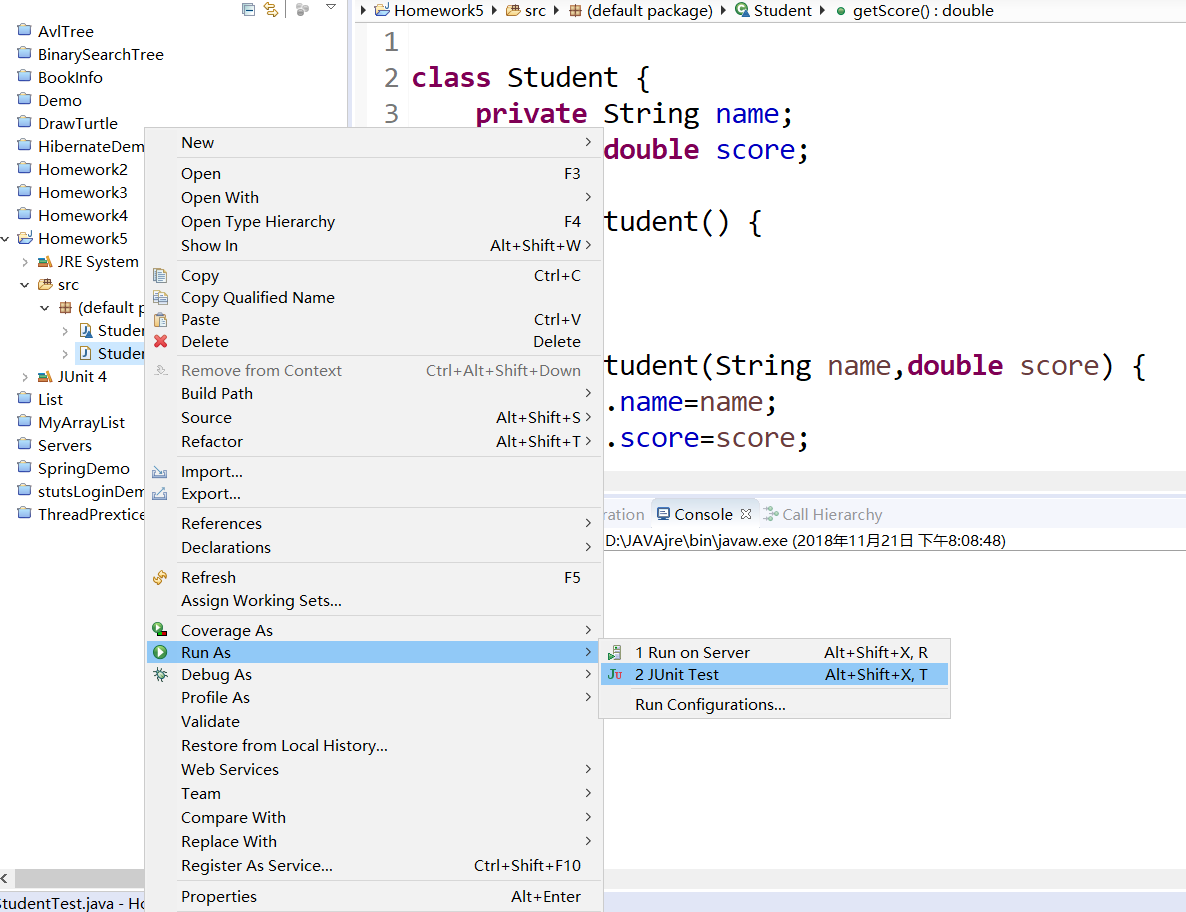Click the Debug As bug icon
Screen dimensions: 1186x912
160,675
